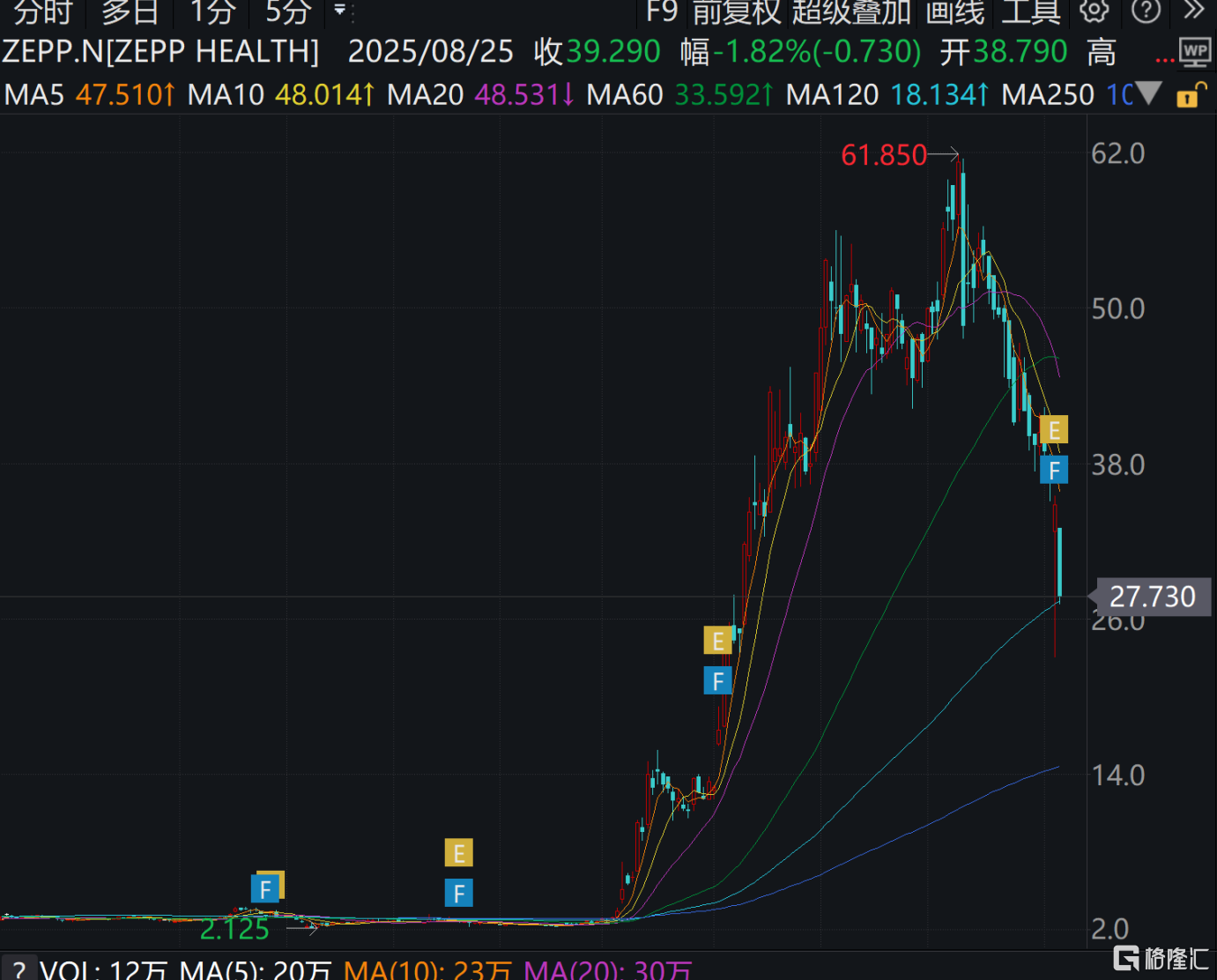Open the 工具 tools menu
Screen dimensions: 1217x980
pos(1030,11)
